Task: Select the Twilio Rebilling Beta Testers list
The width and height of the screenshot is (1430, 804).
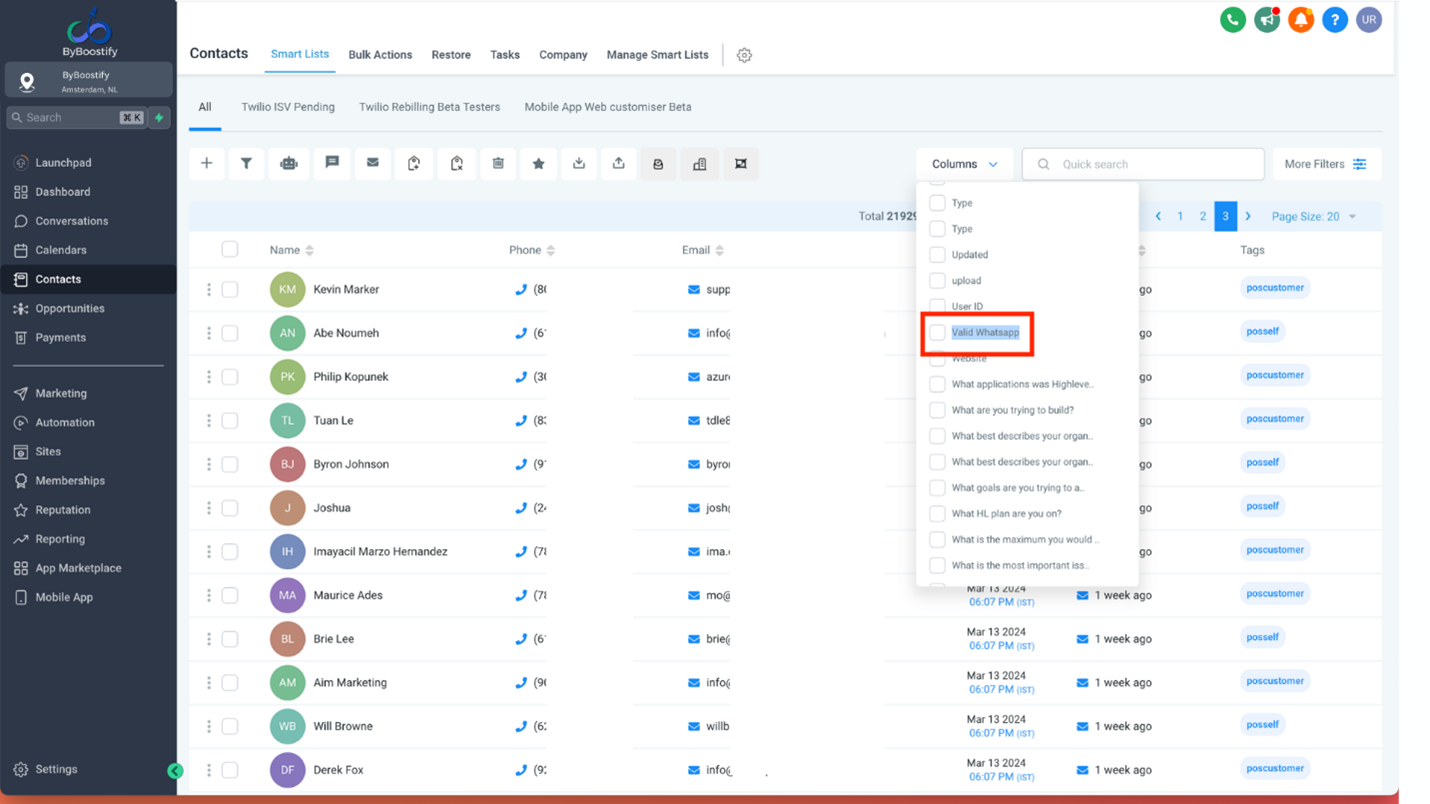Action: pos(430,107)
